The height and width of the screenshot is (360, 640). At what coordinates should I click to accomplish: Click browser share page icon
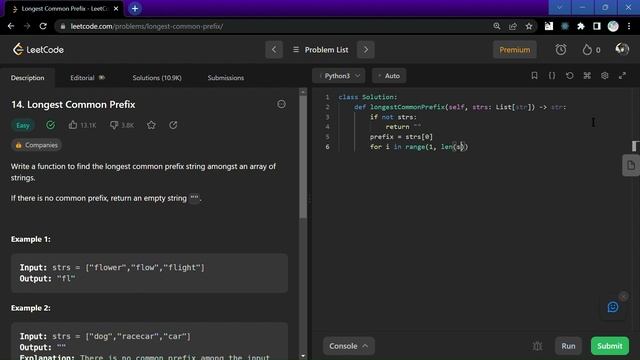[513, 26]
